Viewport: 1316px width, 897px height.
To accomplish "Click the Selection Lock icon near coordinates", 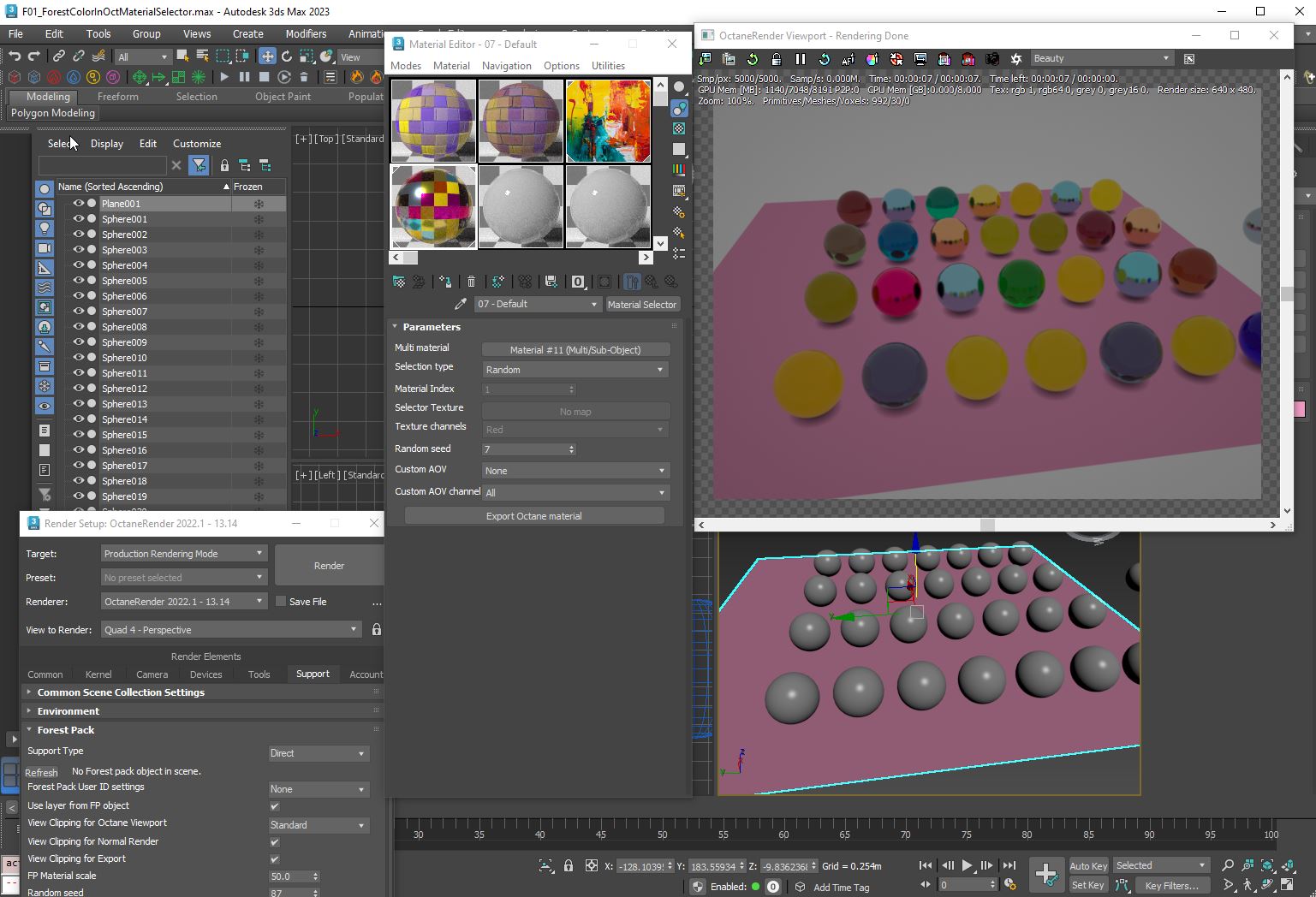I will (x=568, y=866).
